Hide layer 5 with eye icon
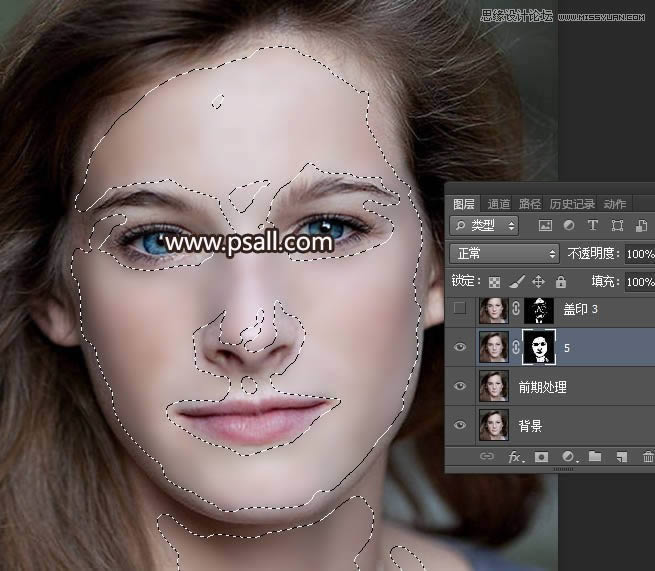655x571 pixels. coord(460,347)
